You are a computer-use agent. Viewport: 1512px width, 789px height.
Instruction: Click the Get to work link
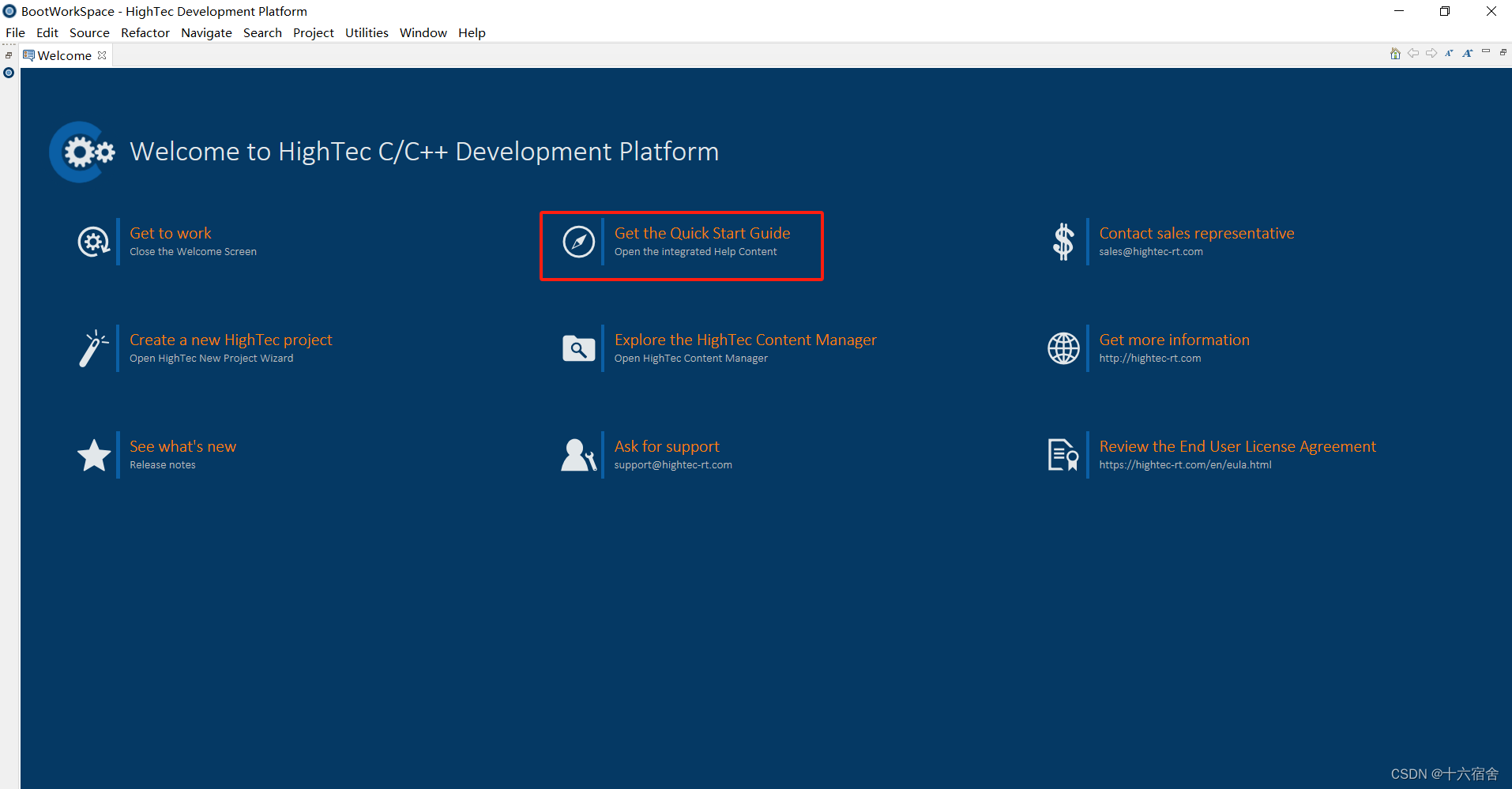coord(171,233)
